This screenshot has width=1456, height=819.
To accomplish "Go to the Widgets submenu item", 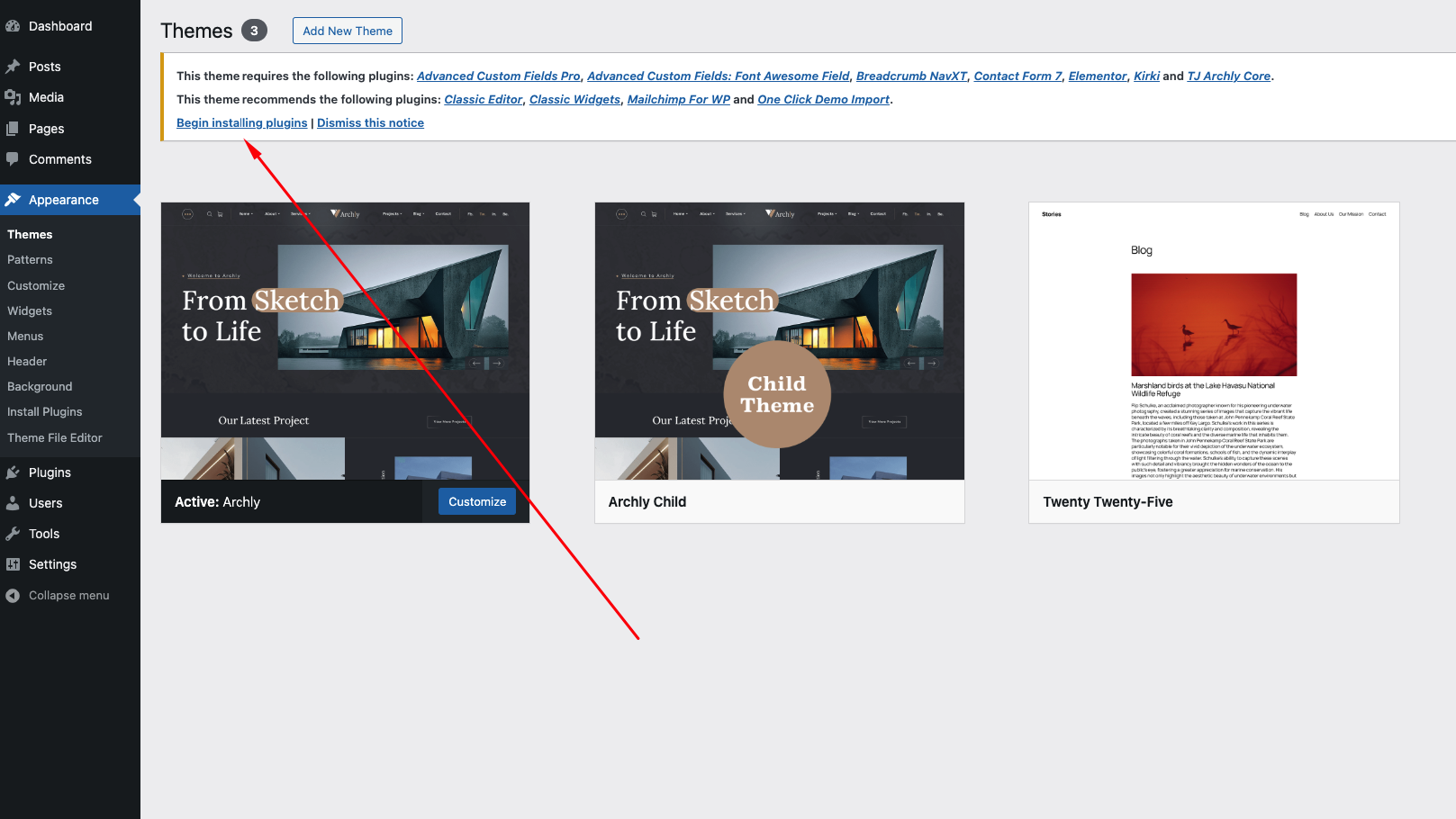I will [30, 310].
